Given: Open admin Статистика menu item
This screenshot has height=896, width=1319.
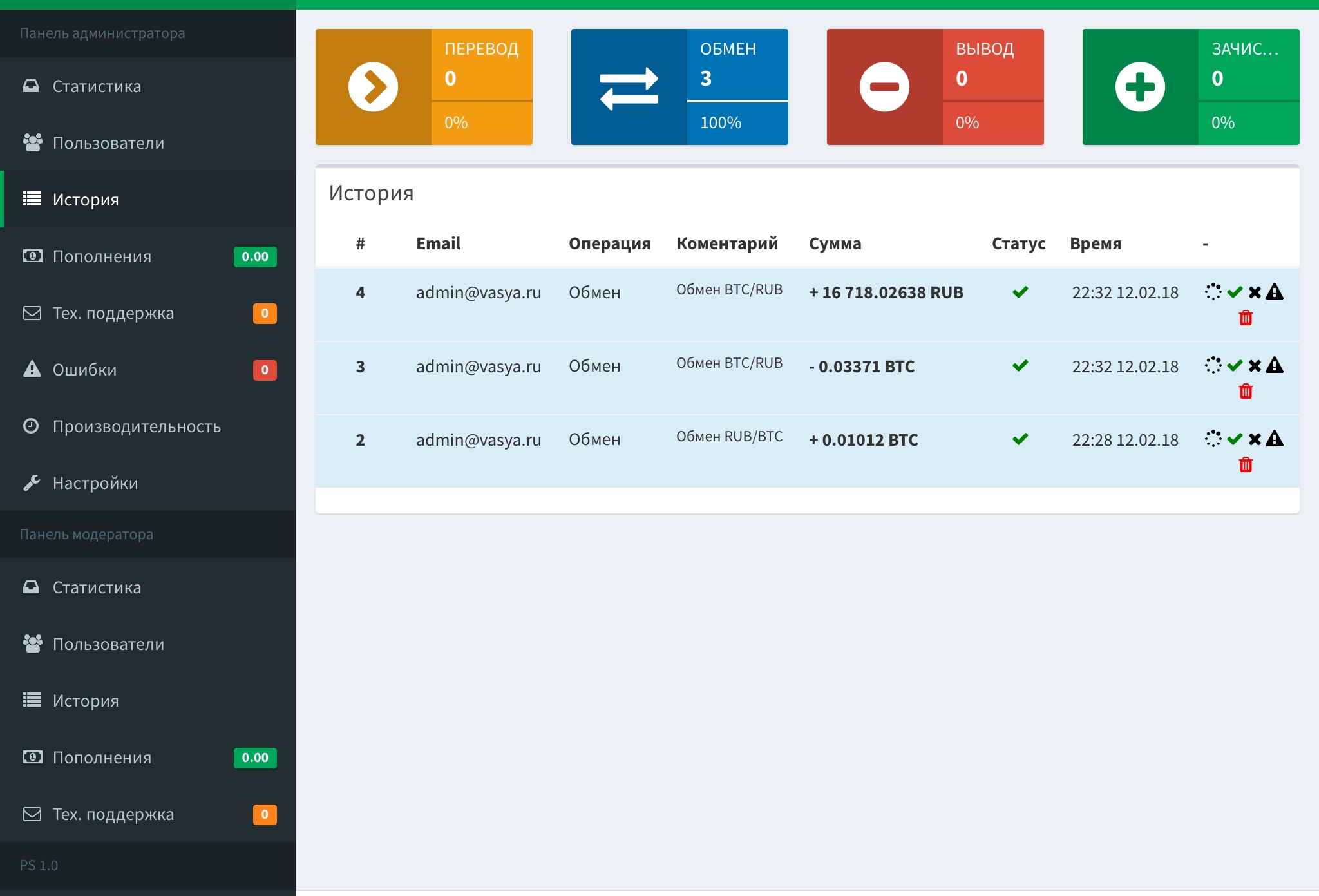Looking at the screenshot, I should click(x=97, y=86).
